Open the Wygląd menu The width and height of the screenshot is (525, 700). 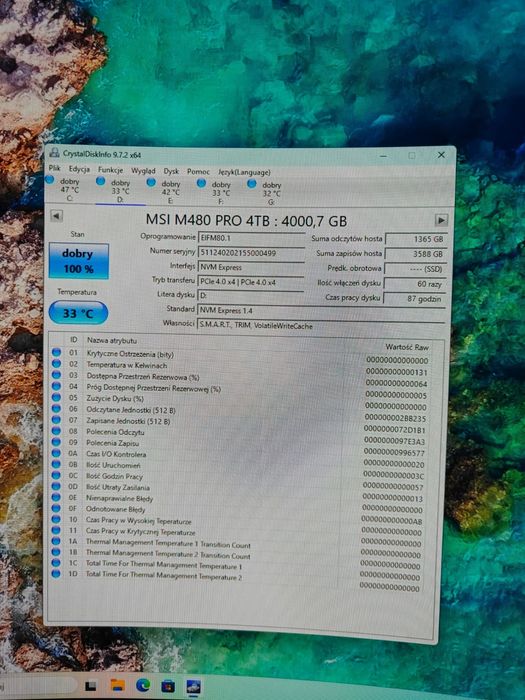[143, 171]
